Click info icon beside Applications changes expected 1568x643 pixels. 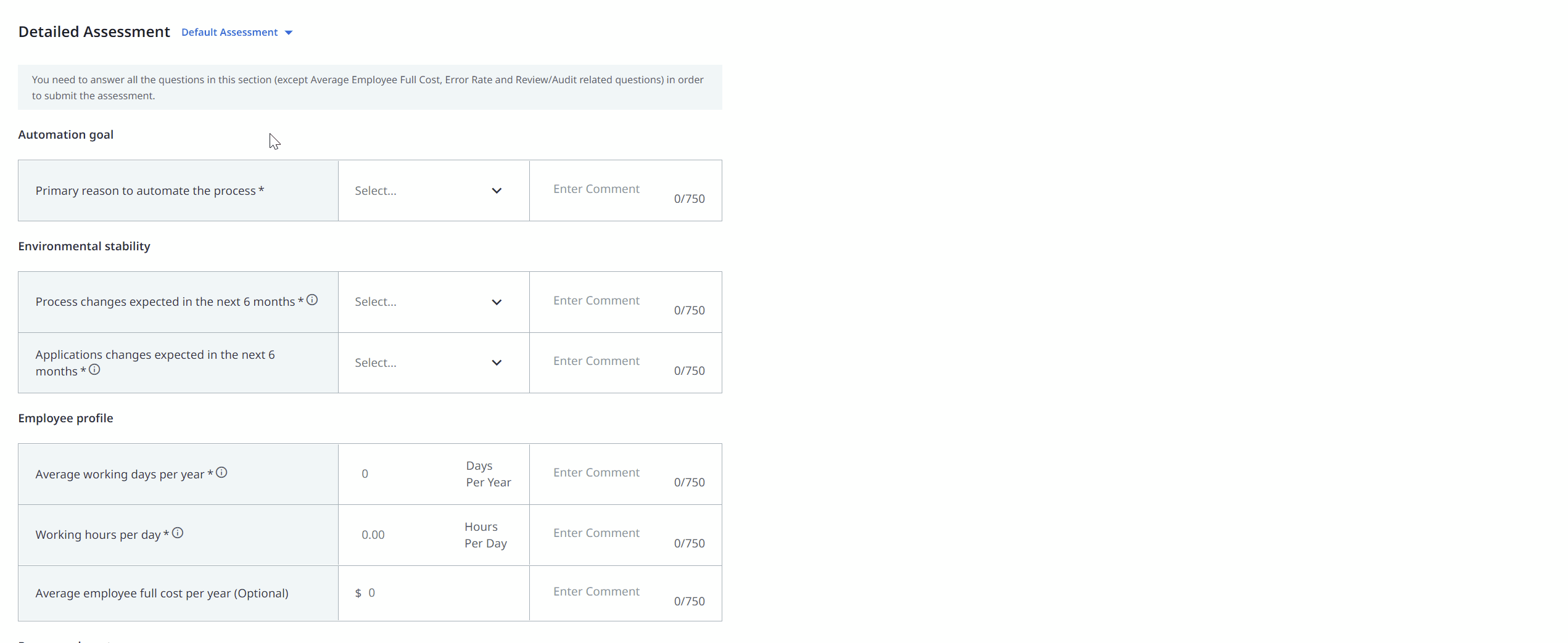[x=94, y=370]
